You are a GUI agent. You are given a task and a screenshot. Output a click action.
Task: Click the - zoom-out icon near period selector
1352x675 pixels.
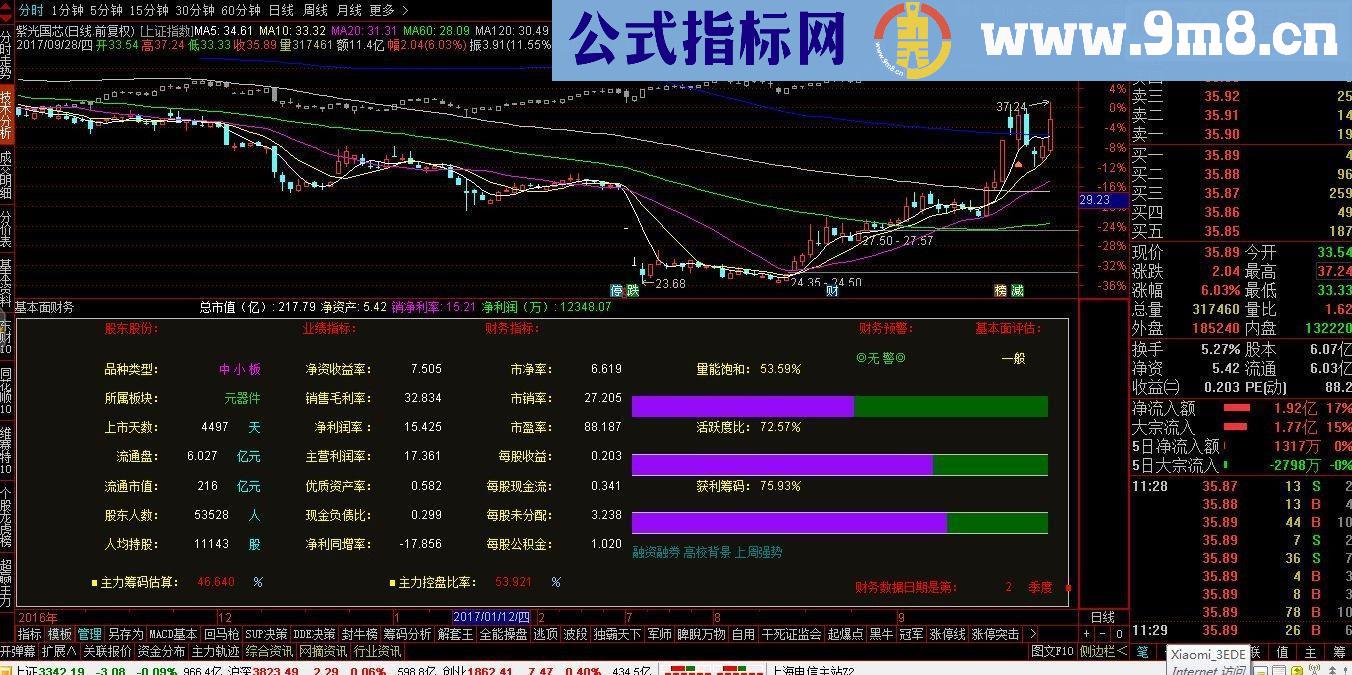coord(1103,634)
